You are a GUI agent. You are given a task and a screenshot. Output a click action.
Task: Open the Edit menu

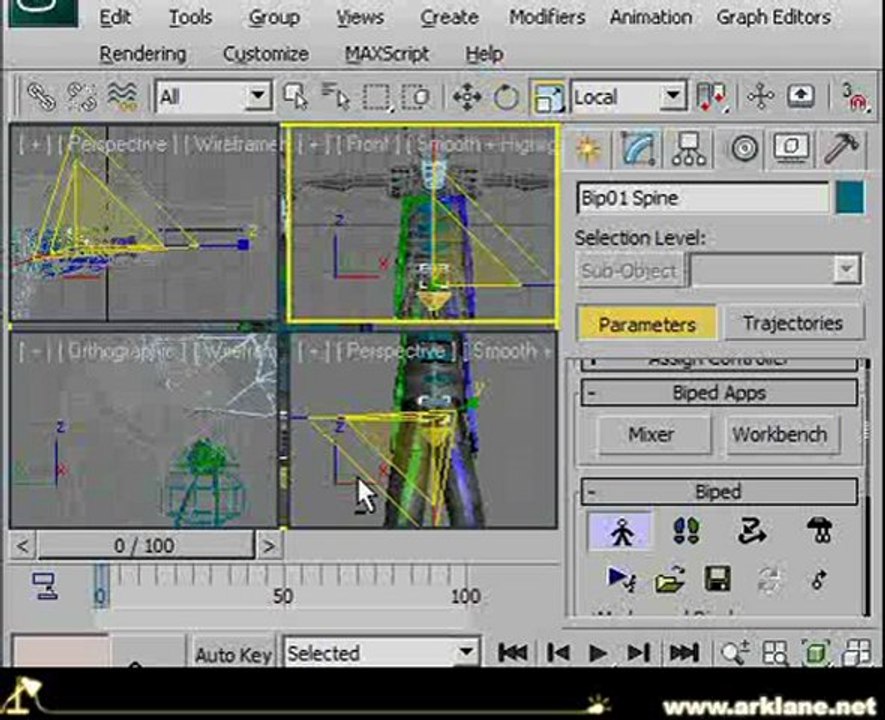115,17
